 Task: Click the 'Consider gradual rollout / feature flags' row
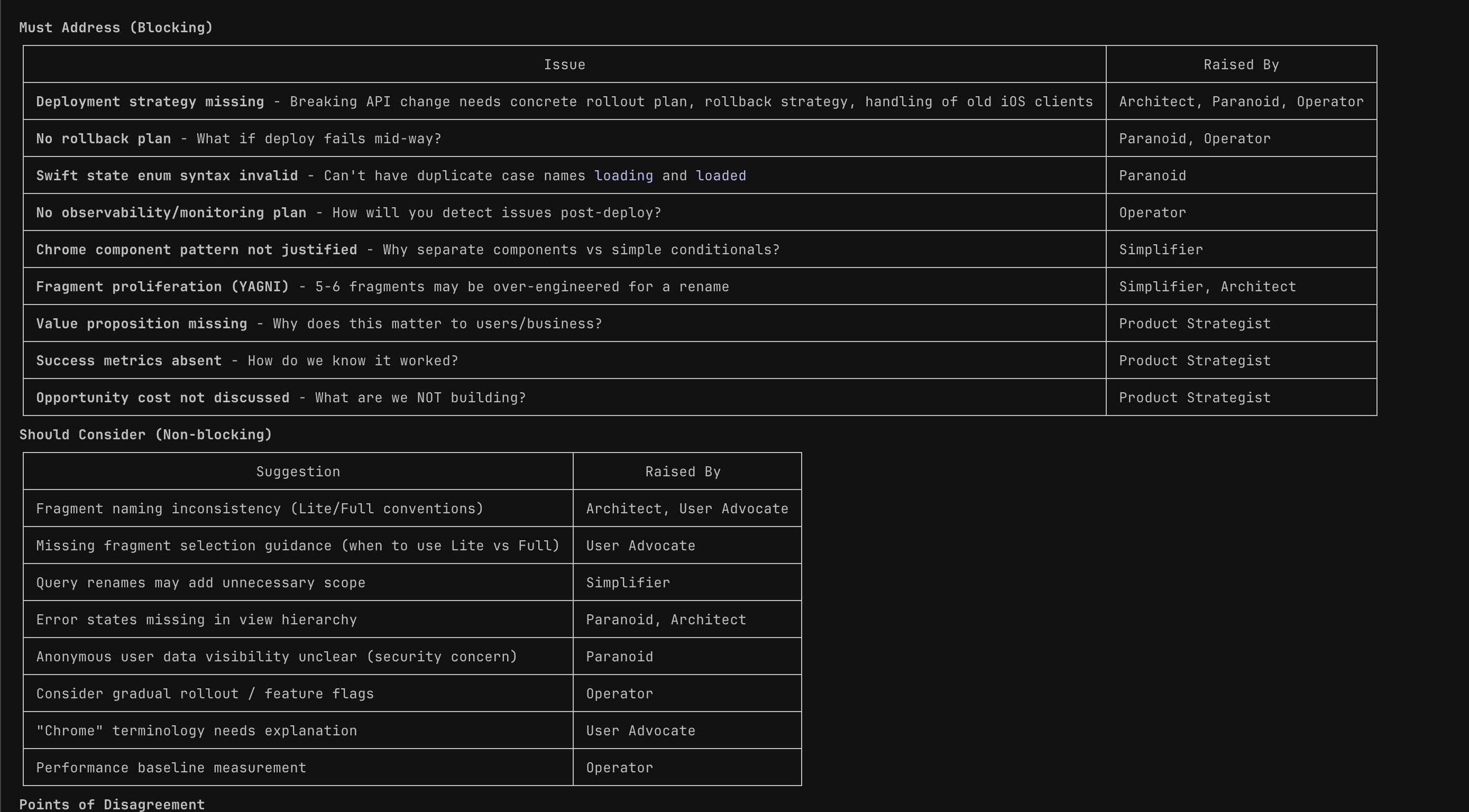click(205, 694)
